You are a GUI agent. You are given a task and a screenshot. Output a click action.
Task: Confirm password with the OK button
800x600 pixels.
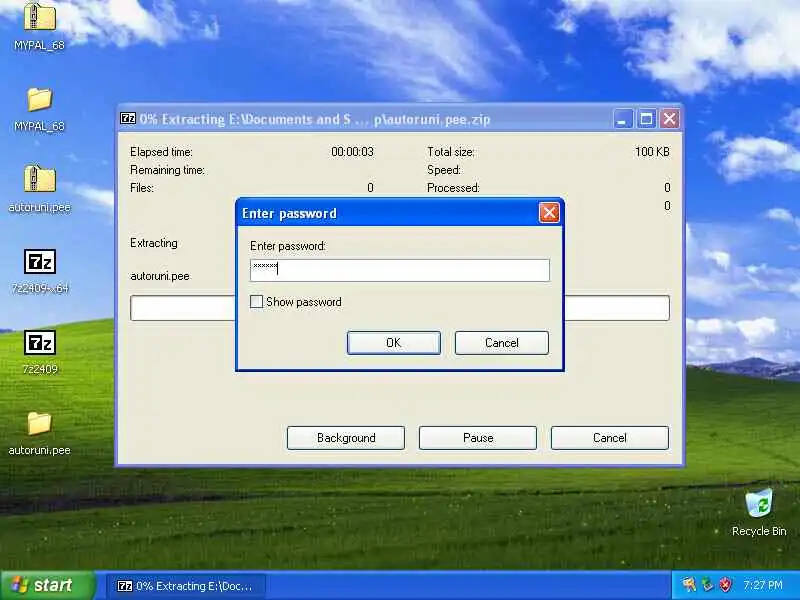pos(393,343)
